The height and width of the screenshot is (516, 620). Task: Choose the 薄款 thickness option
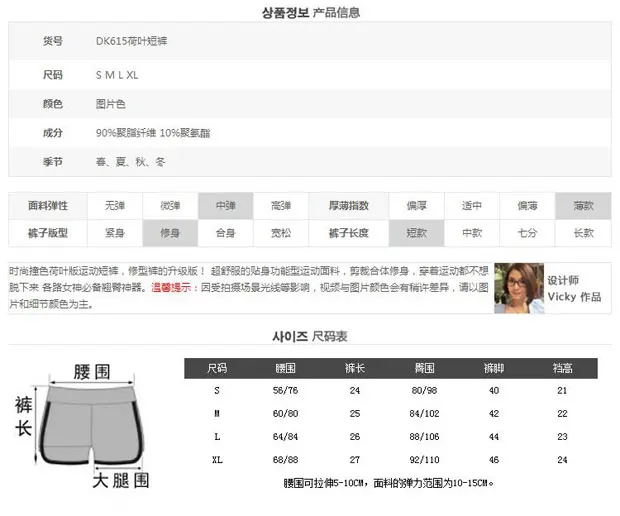click(583, 206)
